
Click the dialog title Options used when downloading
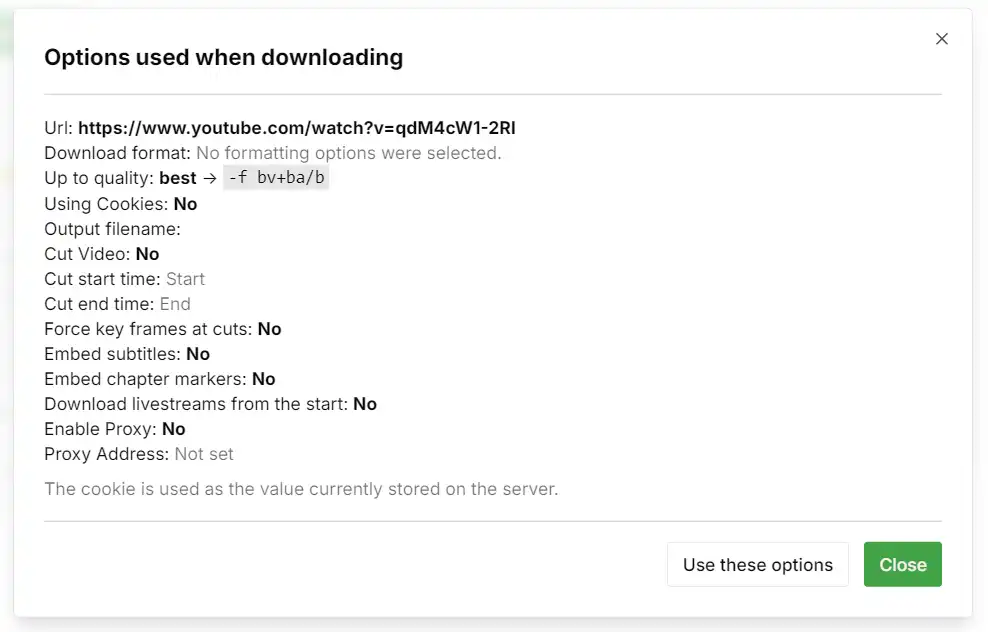(223, 58)
